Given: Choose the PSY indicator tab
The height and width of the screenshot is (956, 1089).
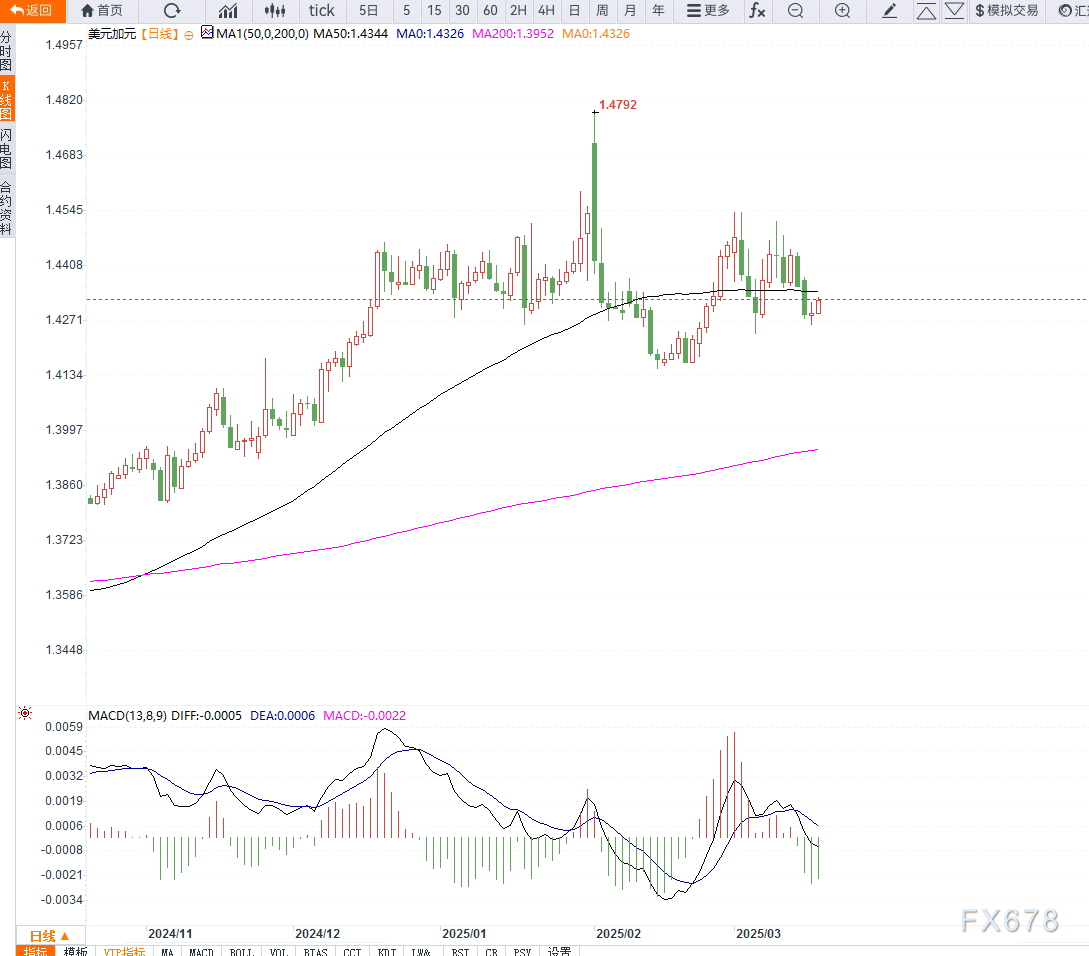Looking at the screenshot, I should pos(522,951).
